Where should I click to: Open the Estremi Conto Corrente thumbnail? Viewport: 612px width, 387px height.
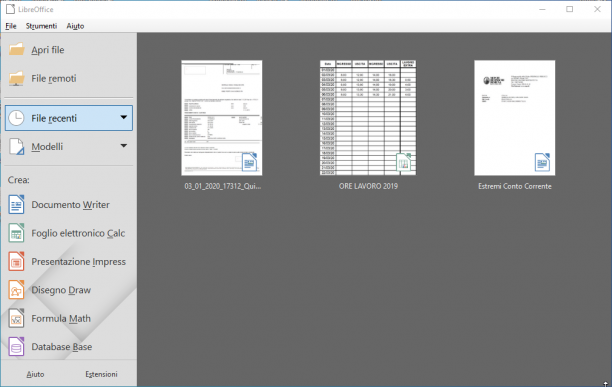coord(514,118)
